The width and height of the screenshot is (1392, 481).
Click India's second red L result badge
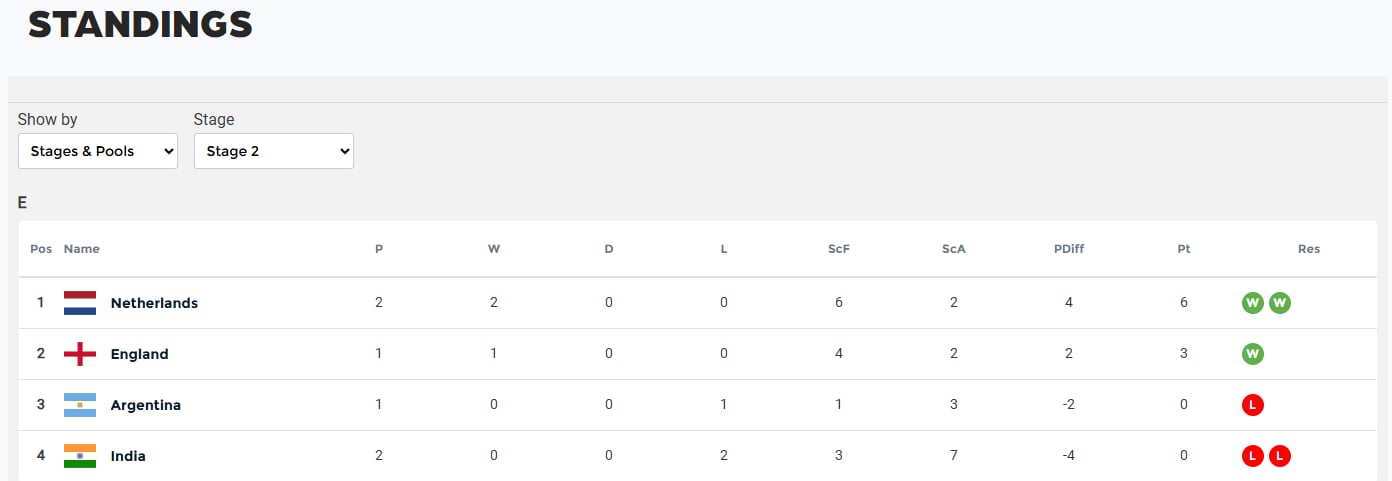[x=1280, y=456]
